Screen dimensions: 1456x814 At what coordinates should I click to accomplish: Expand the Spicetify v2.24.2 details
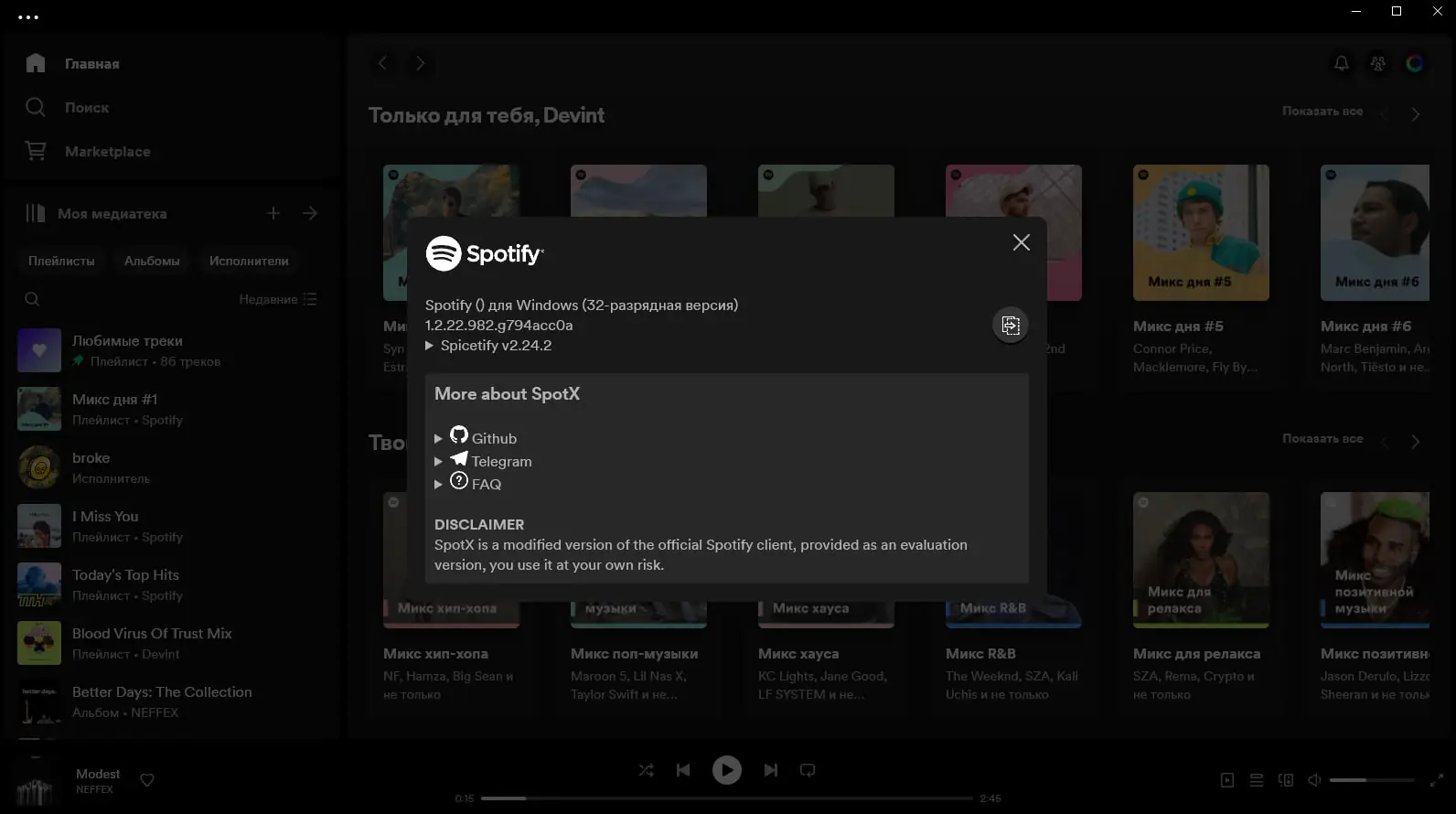click(488, 346)
